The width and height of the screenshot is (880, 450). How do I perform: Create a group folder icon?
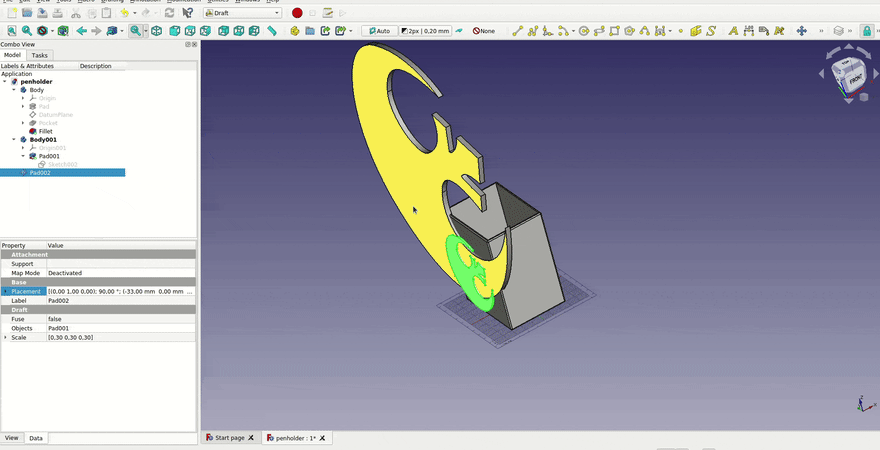pyautogui.click(x=310, y=31)
